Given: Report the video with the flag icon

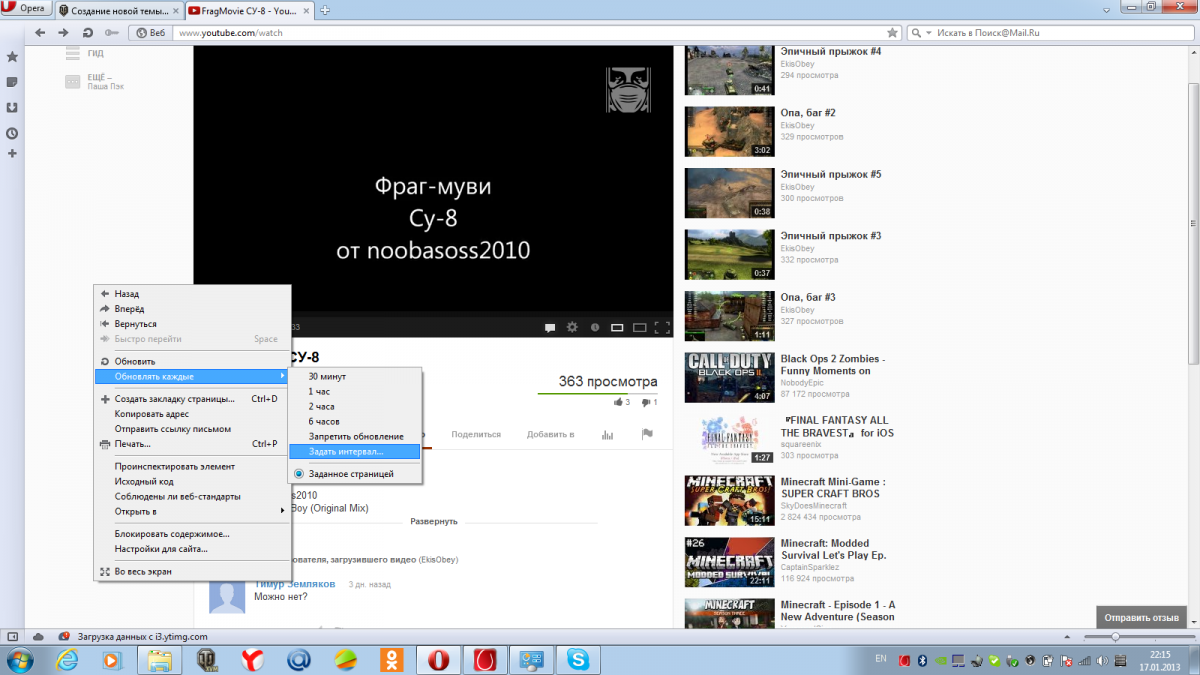Looking at the screenshot, I should (647, 434).
